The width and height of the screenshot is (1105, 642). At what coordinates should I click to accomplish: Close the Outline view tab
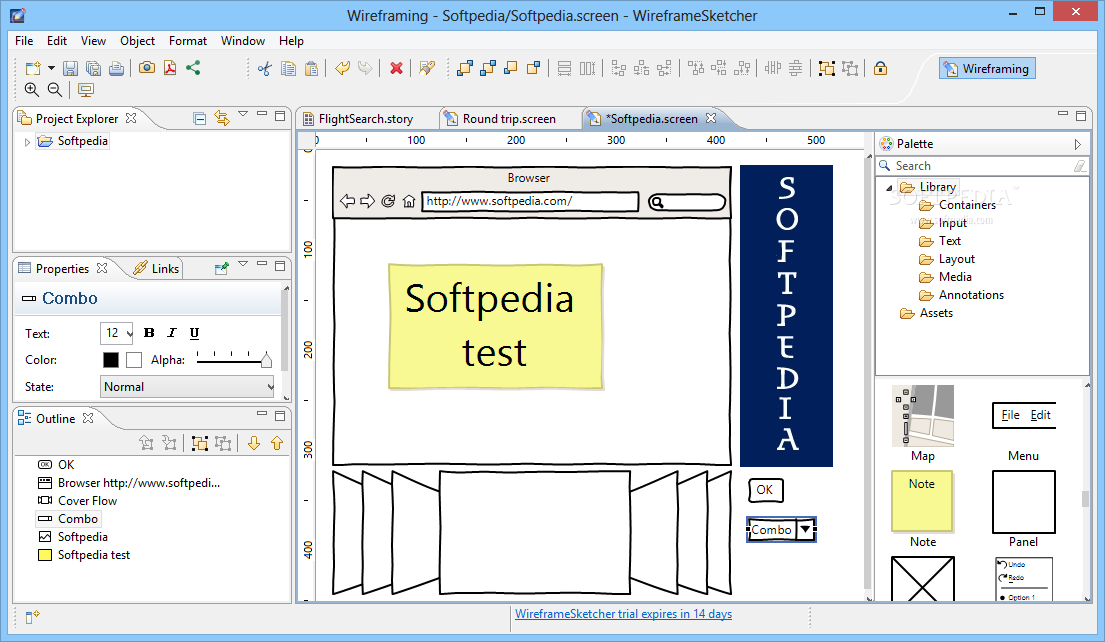point(87,418)
